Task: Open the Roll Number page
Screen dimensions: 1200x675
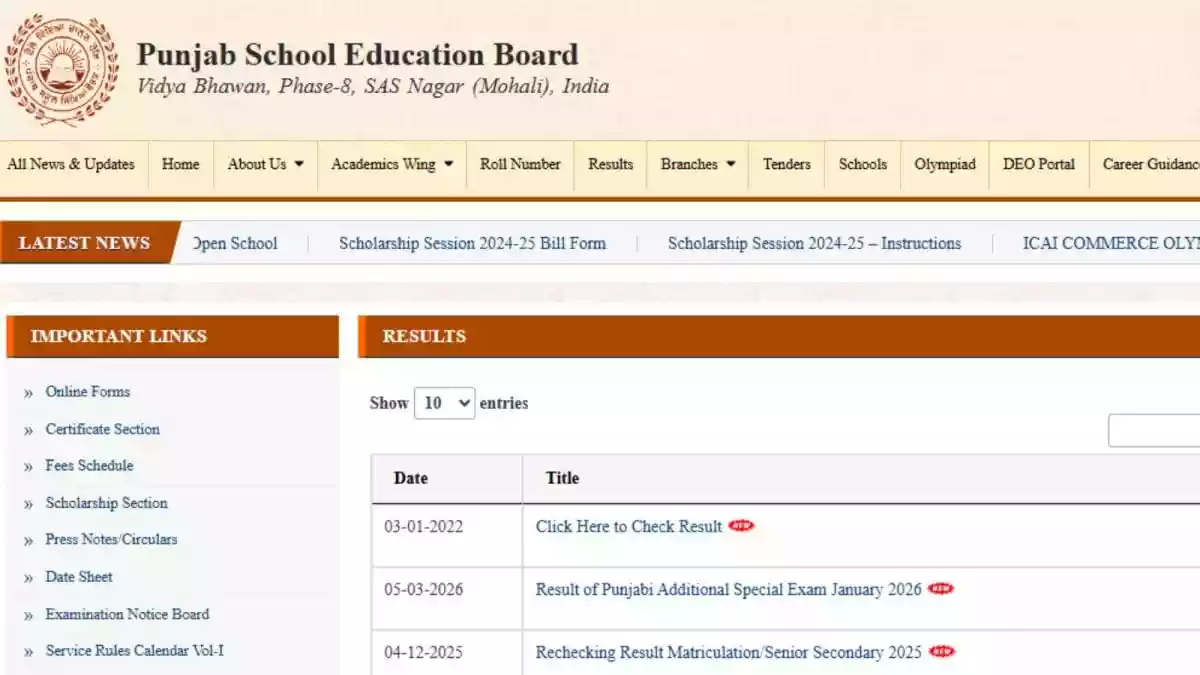Action: [520, 164]
